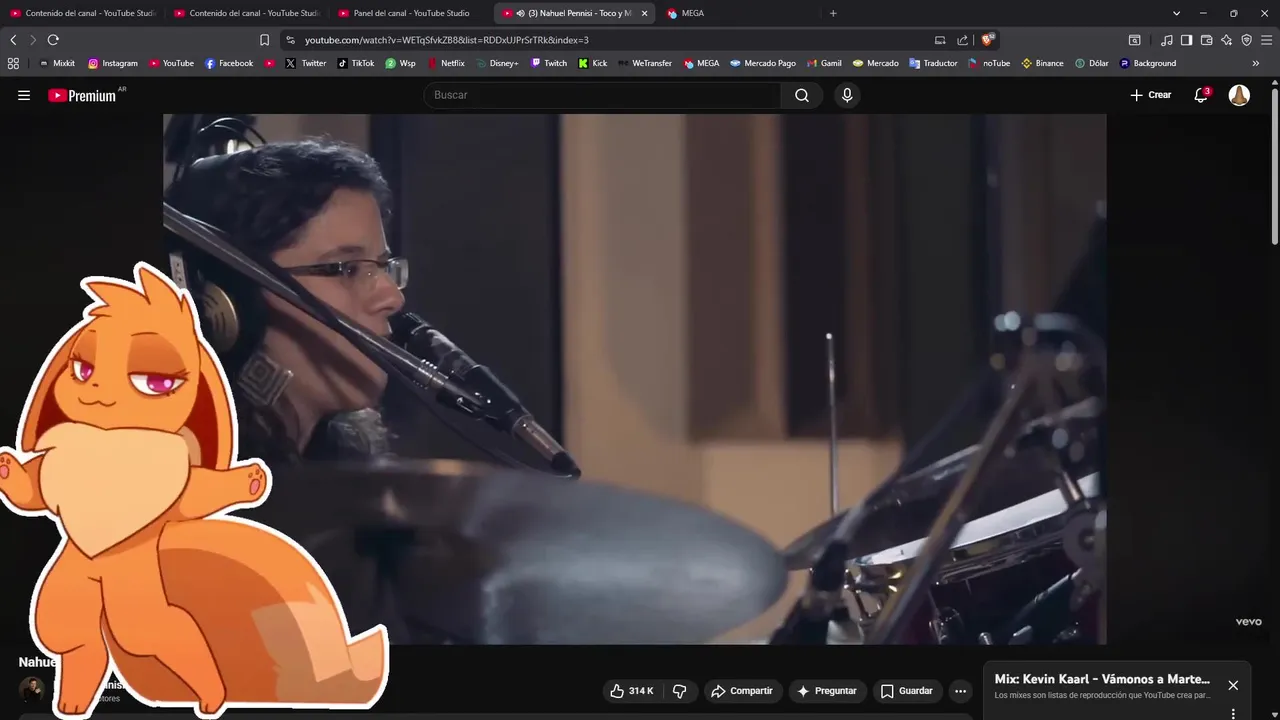Close the Mix Kevin Kaarl panel
This screenshot has height=720, width=1280.
coord(1233,685)
